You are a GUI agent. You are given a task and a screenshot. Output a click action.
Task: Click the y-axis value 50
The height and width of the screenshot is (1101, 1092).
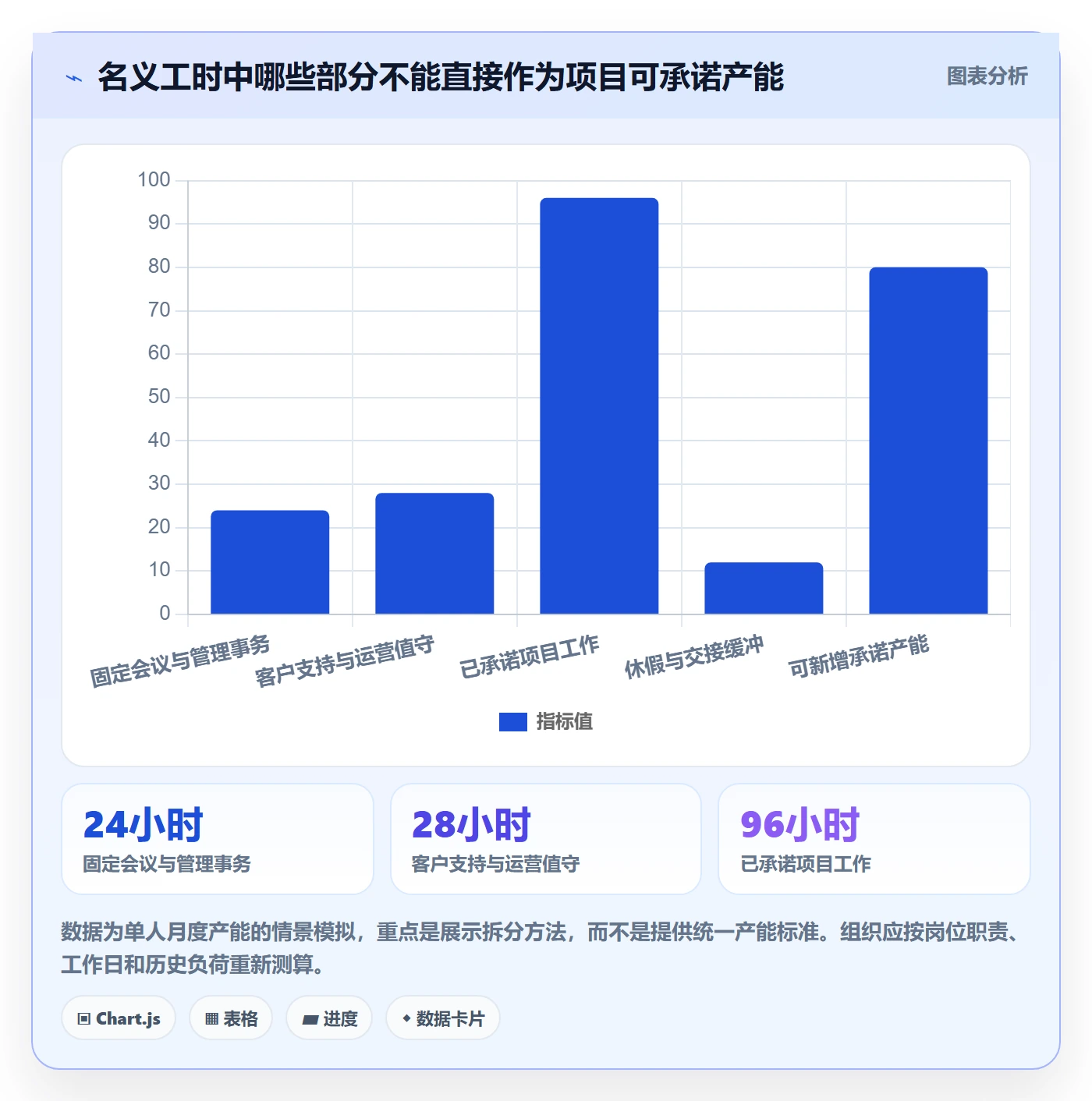[x=159, y=397]
